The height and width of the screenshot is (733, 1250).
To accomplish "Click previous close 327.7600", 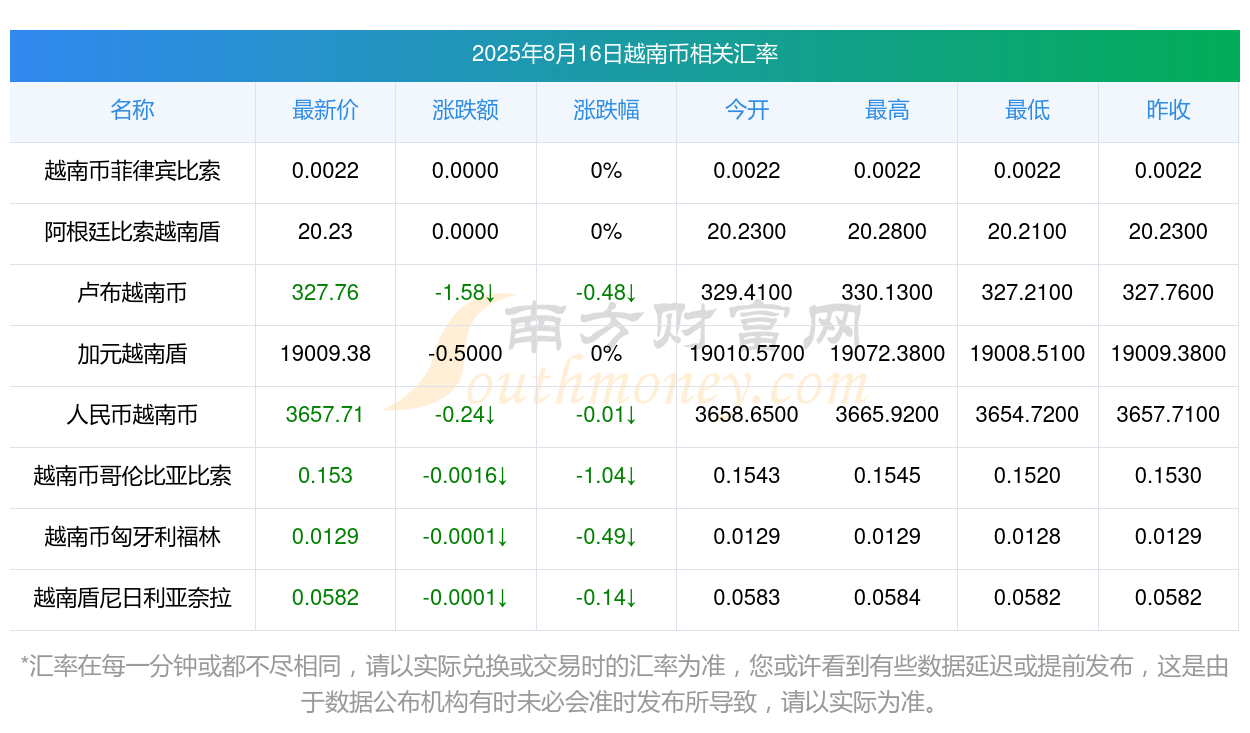I will pos(1168,293).
